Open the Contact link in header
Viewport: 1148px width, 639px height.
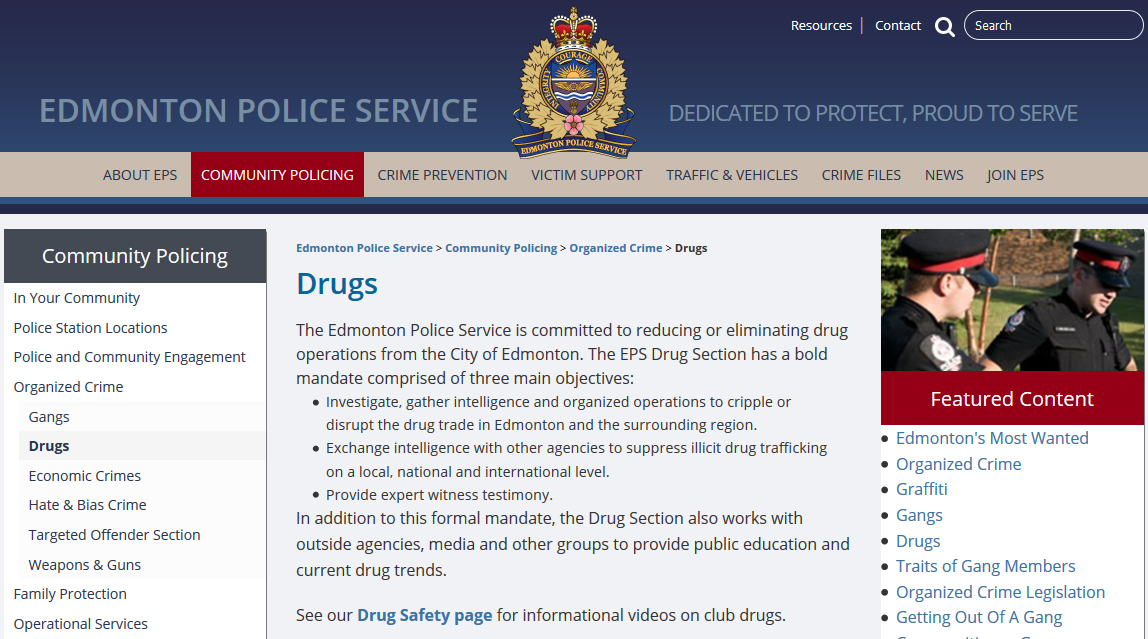pos(898,26)
